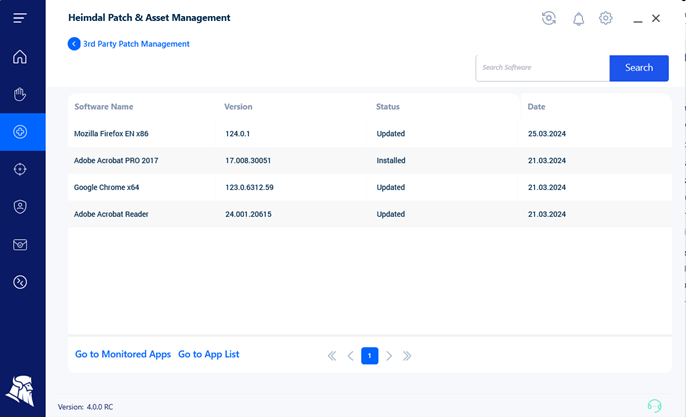The width and height of the screenshot is (686, 417).
Task: Click the Heimdal Patch & Asset Management title
Action: click(x=149, y=18)
